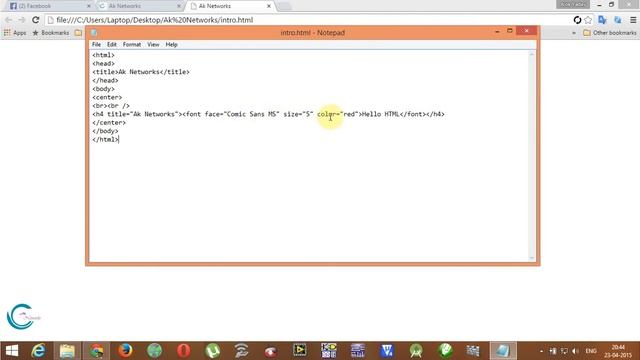The height and width of the screenshot is (360, 640).
Task: Minimize the Notepad window
Action: pyautogui.click(x=497, y=31)
